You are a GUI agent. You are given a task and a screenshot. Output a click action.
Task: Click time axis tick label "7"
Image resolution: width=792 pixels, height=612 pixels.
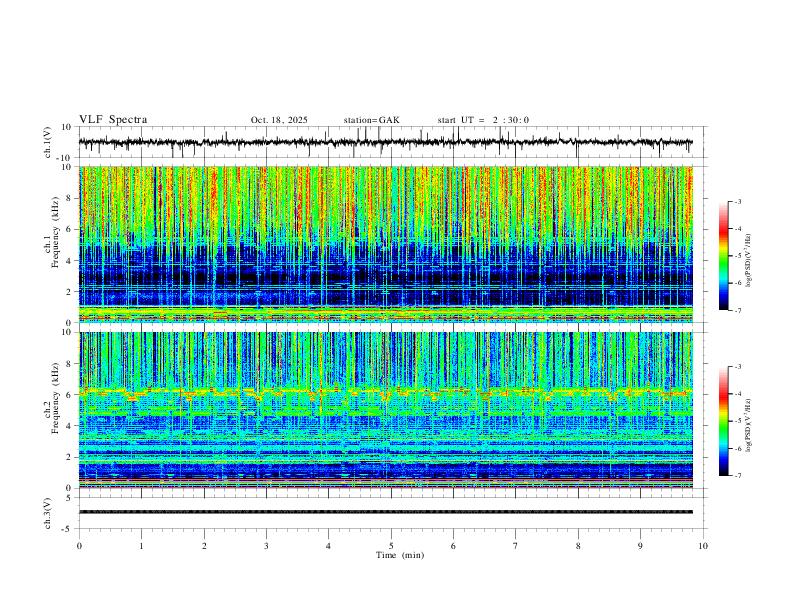coord(516,546)
